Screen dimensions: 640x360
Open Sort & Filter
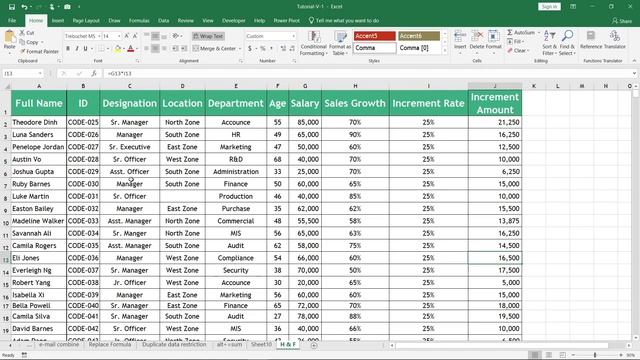(x=549, y=43)
